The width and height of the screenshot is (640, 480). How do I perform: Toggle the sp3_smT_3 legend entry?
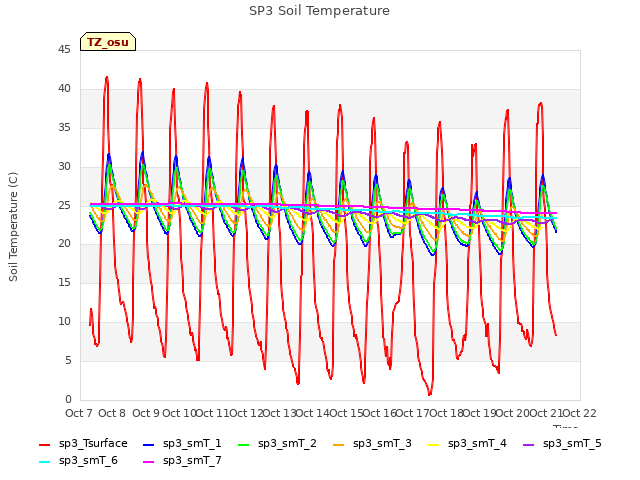coord(372,444)
